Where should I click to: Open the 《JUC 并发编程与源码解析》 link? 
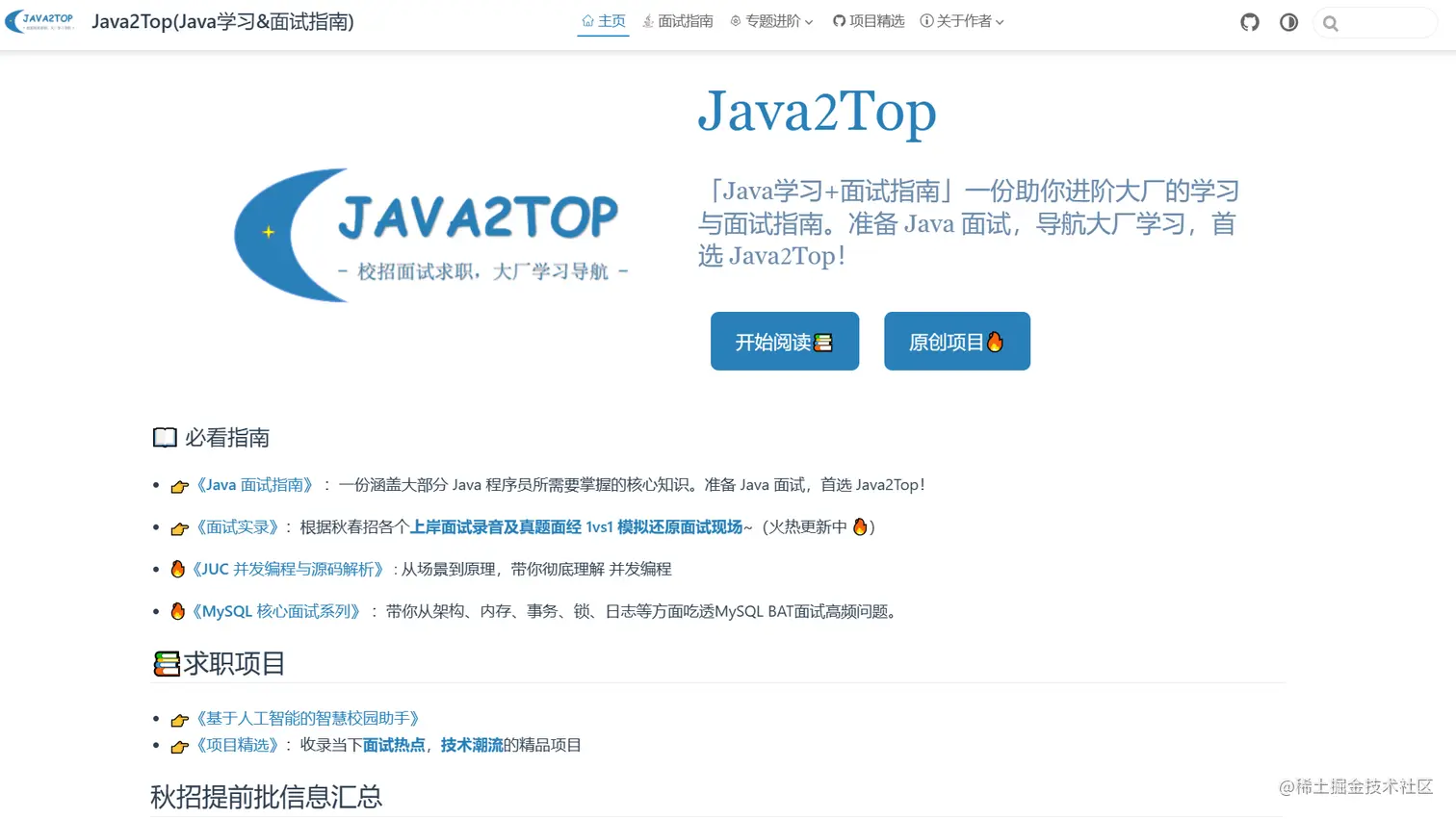point(288,570)
